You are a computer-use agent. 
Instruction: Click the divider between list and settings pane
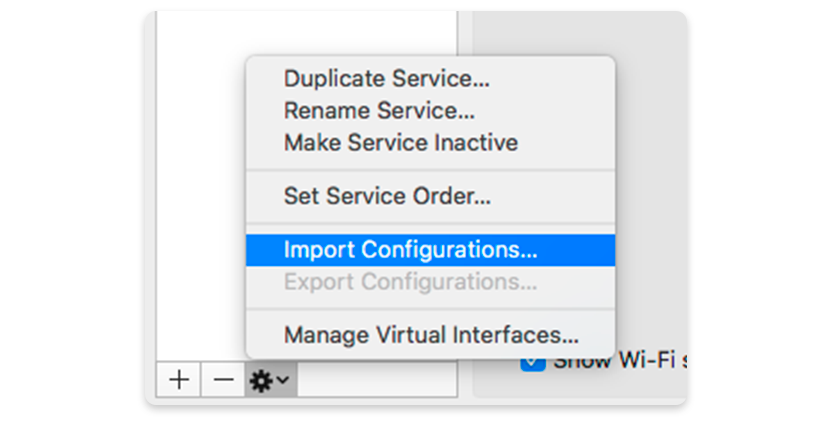point(465,30)
